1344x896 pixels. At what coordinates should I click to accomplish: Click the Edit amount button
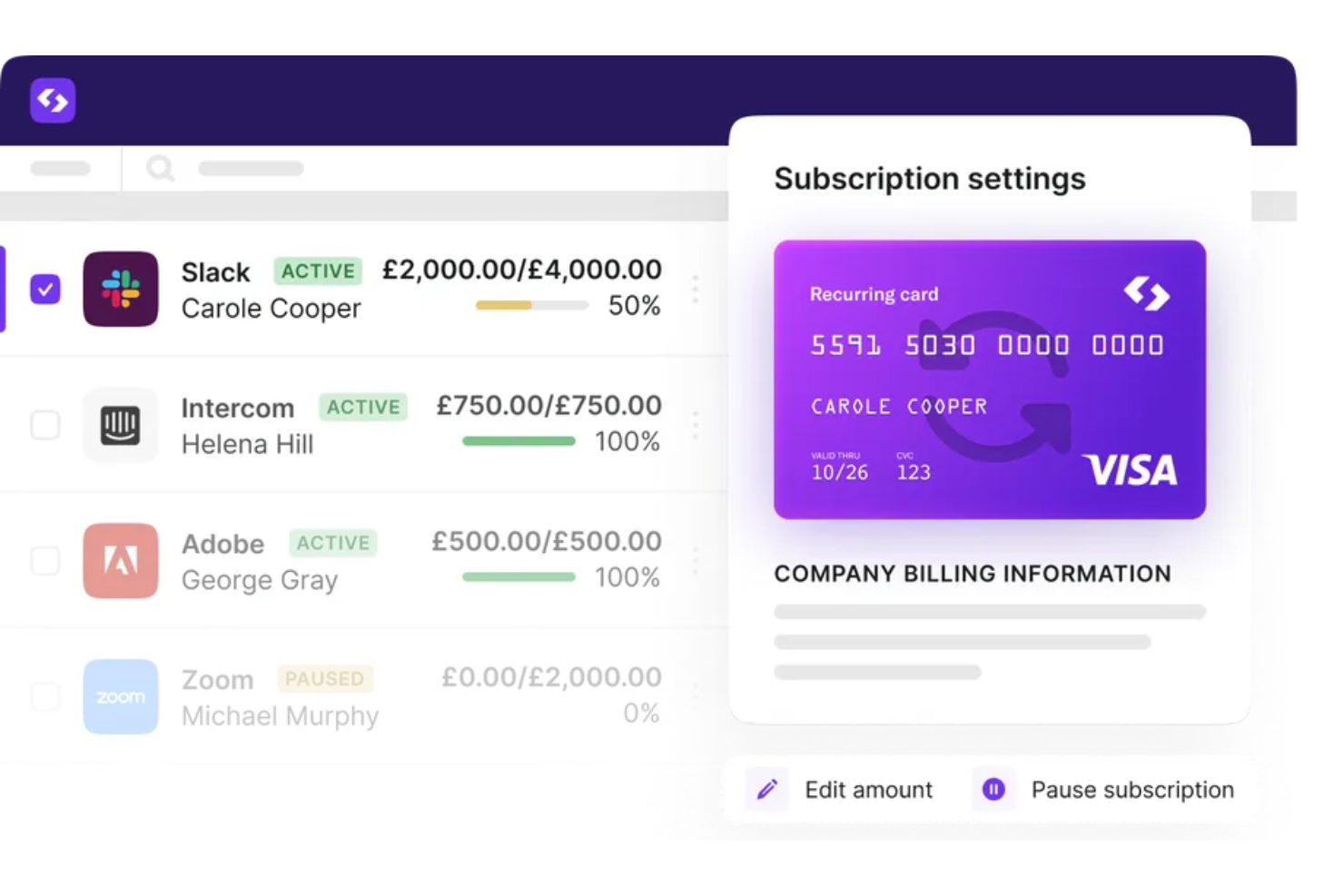click(x=867, y=789)
